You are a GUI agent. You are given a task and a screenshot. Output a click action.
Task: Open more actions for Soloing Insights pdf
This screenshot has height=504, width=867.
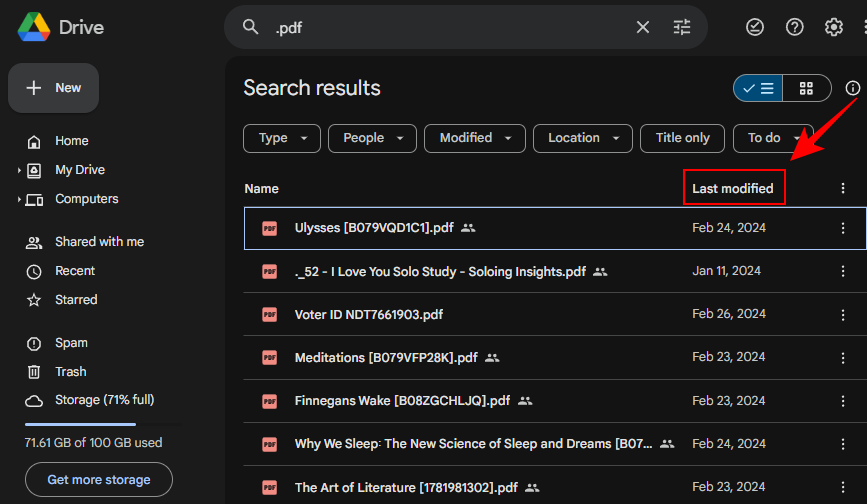click(843, 271)
